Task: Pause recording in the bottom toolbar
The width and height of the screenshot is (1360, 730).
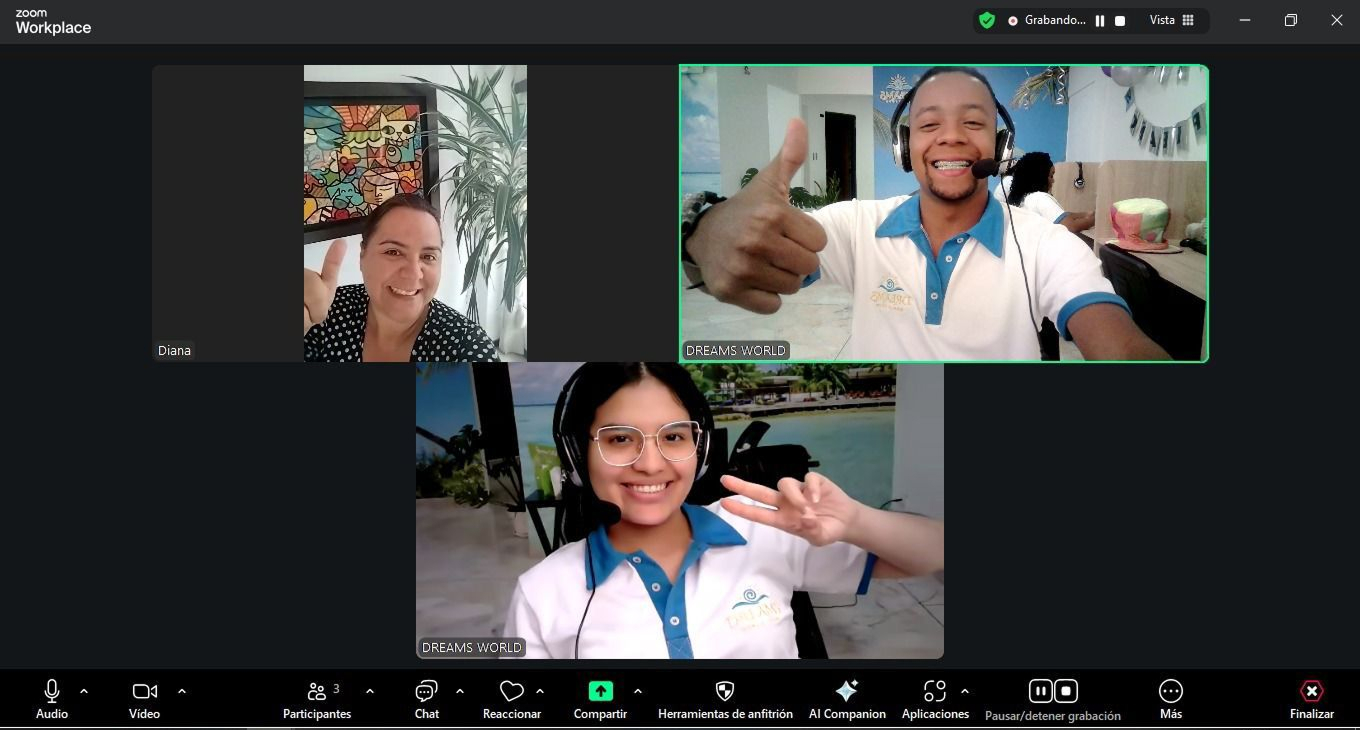Action: 1041,691
